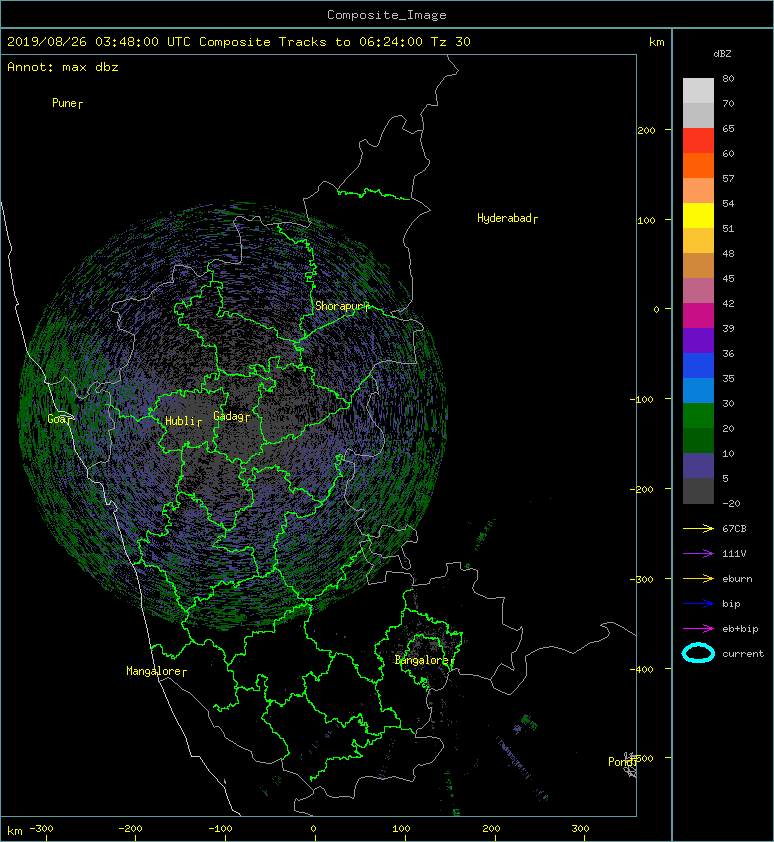Image resolution: width=774 pixels, height=842 pixels.
Task: Click the dBZ heading above the color scale
Action: 722,54
